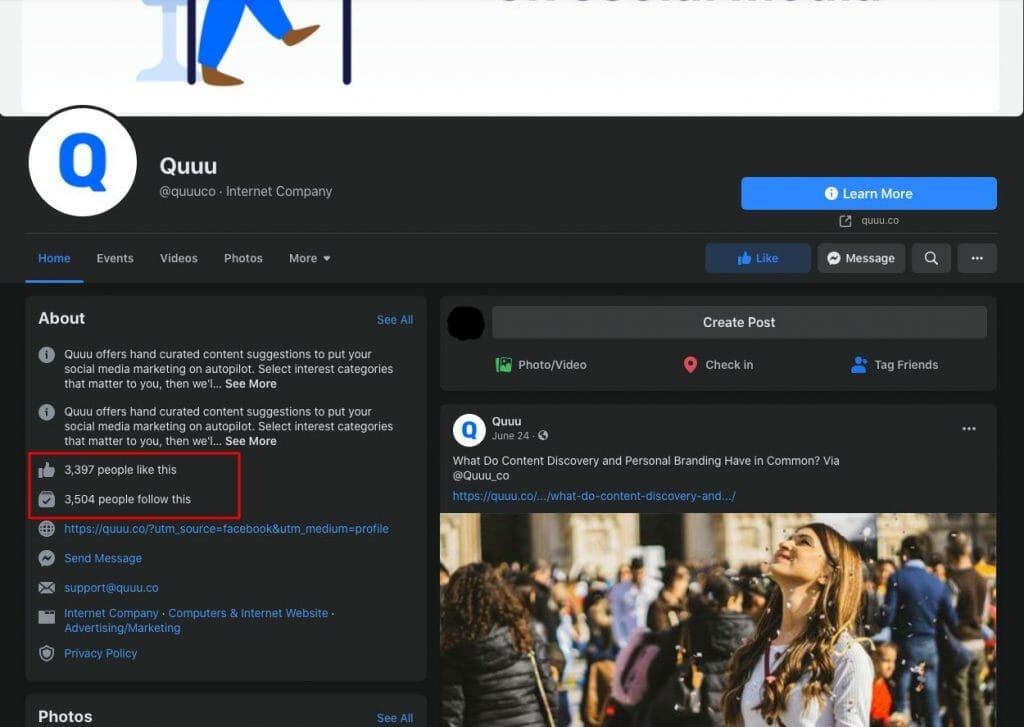The width and height of the screenshot is (1024, 727).
Task: Click the external link icon beside quuu.co
Action: click(x=845, y=221)
